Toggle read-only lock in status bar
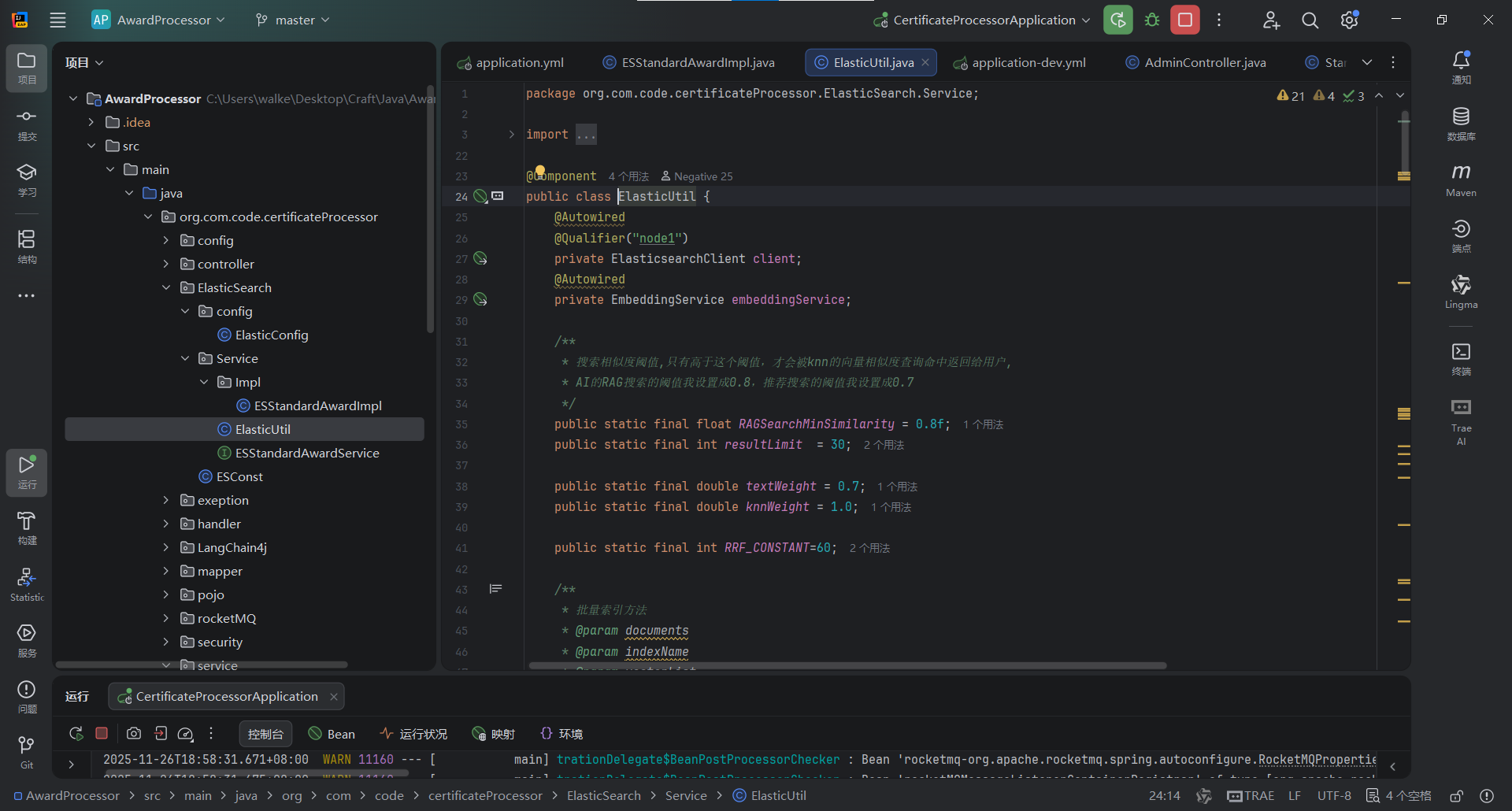The height and width of the screenshot is (811, 1512). pos(1456,796)
